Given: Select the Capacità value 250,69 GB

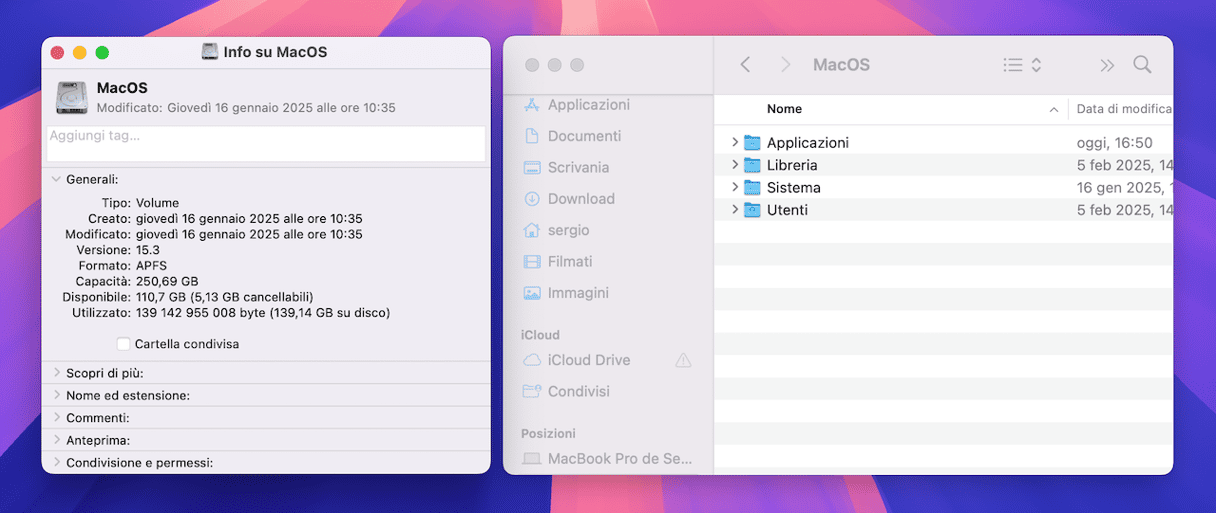Looking at the screenshot, I should [x=167, y=282].
